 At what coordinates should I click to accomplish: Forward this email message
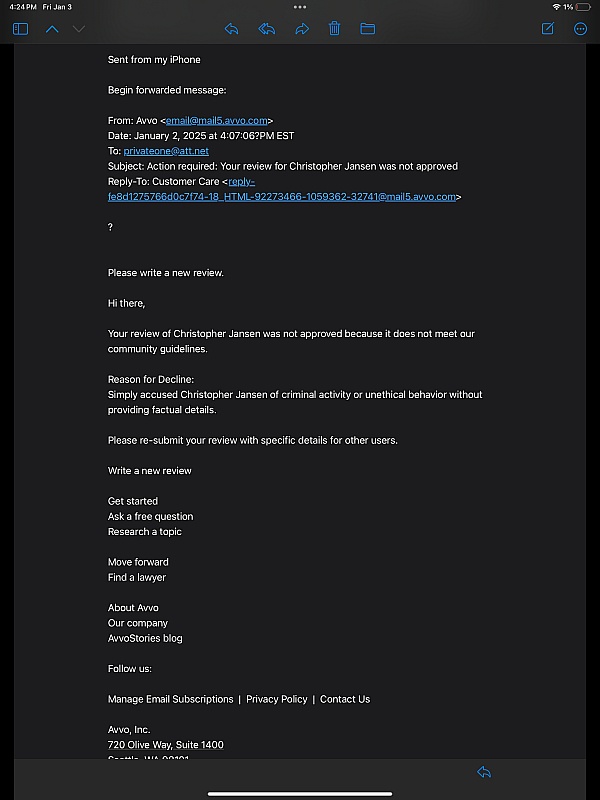302,29
